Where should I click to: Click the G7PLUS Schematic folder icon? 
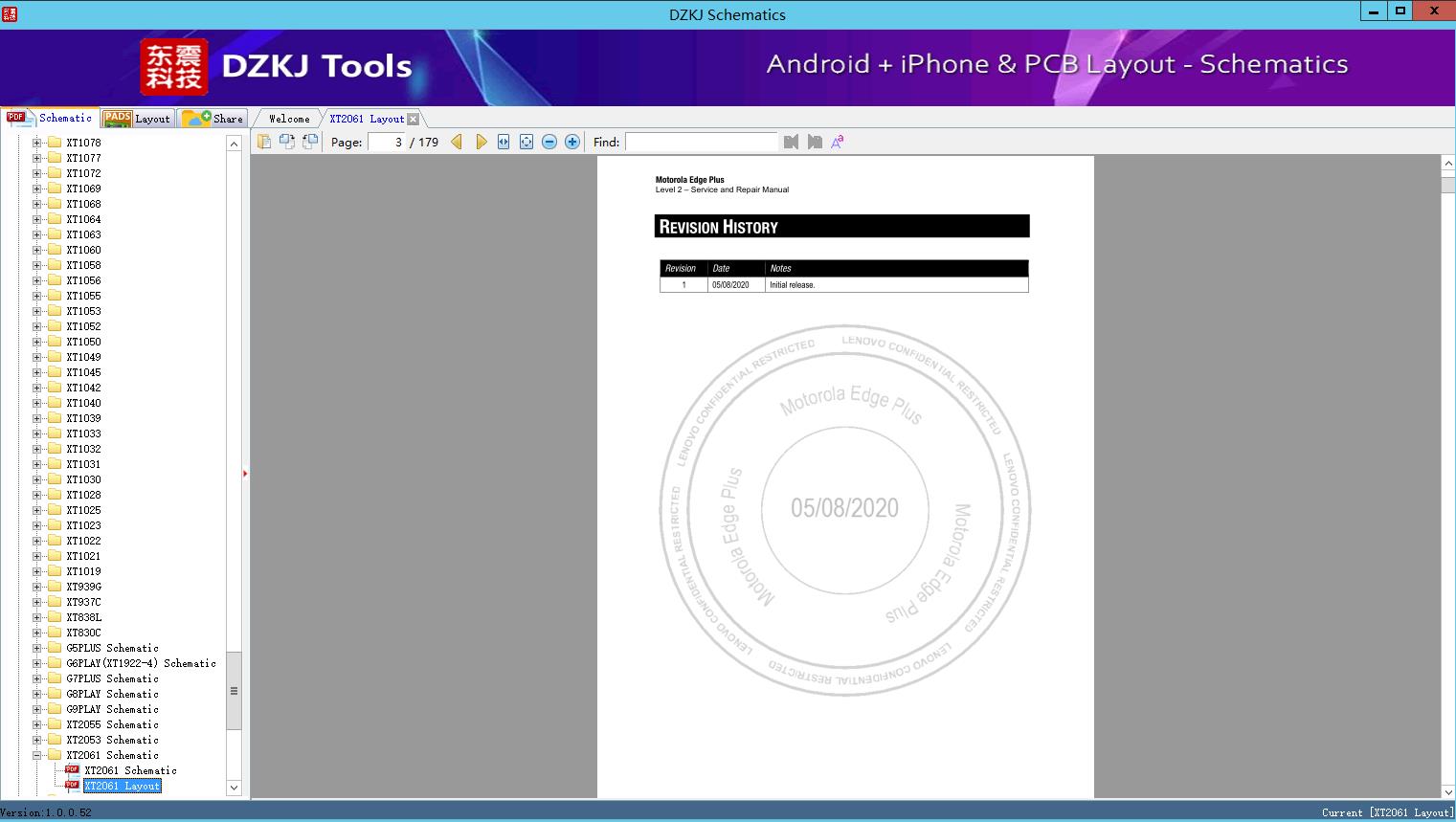(55, 678)
